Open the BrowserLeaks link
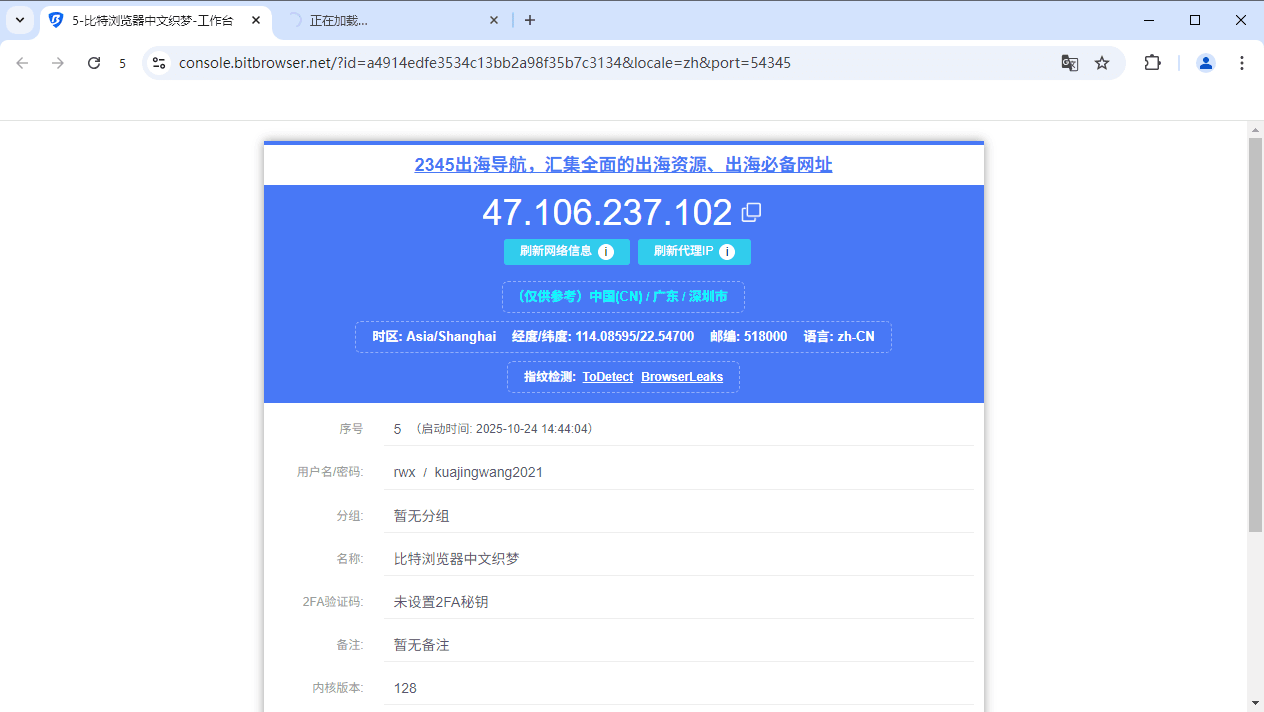This screenshot has height=712, width=1264. point(682,377)
